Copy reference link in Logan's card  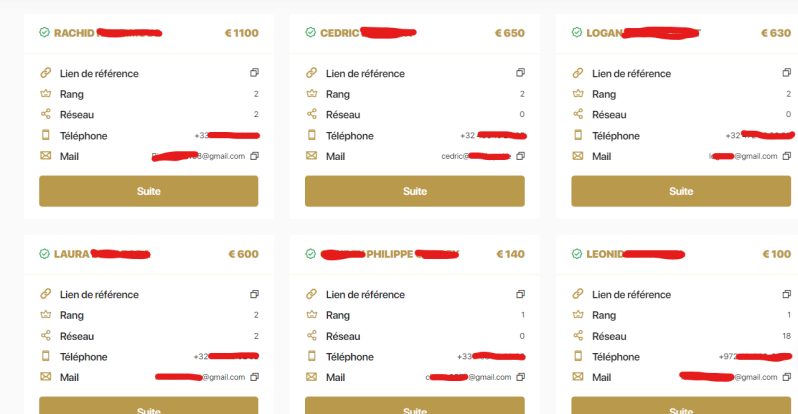(x=786, y=73)
